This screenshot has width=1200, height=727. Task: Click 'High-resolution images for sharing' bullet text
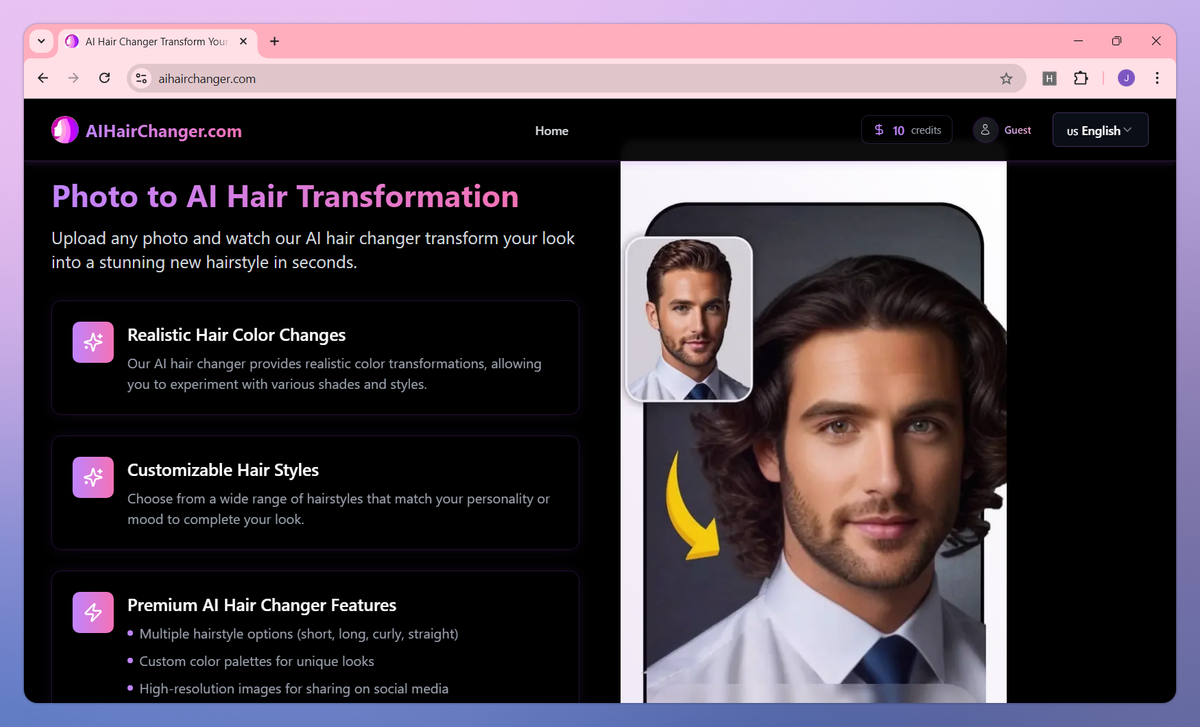[294, 688]
